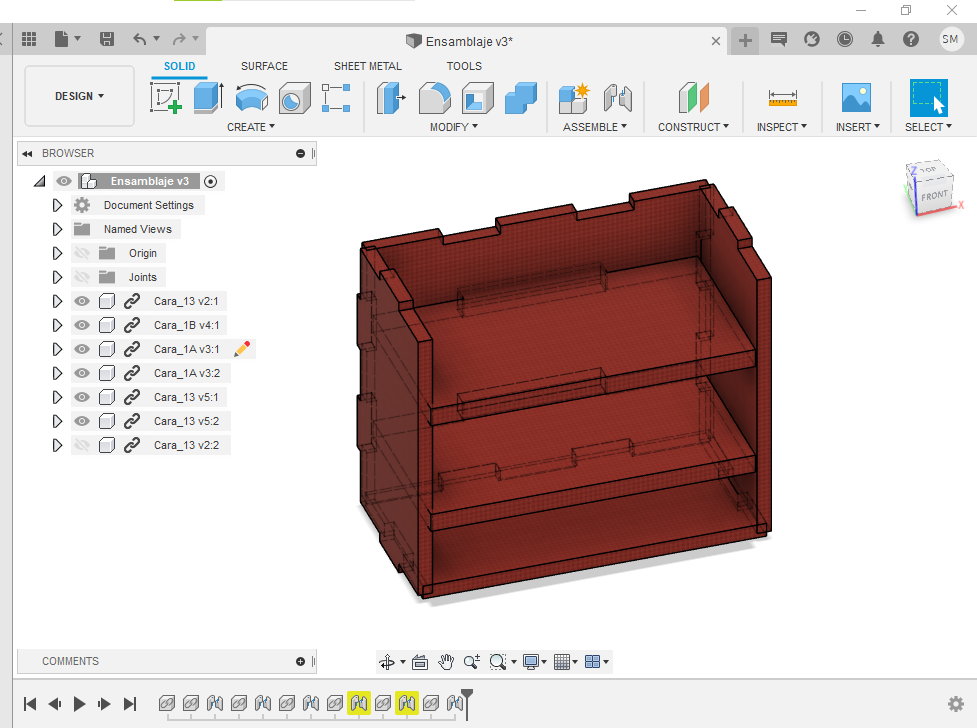Select the Pan hand tool

[x=446, y=662]
